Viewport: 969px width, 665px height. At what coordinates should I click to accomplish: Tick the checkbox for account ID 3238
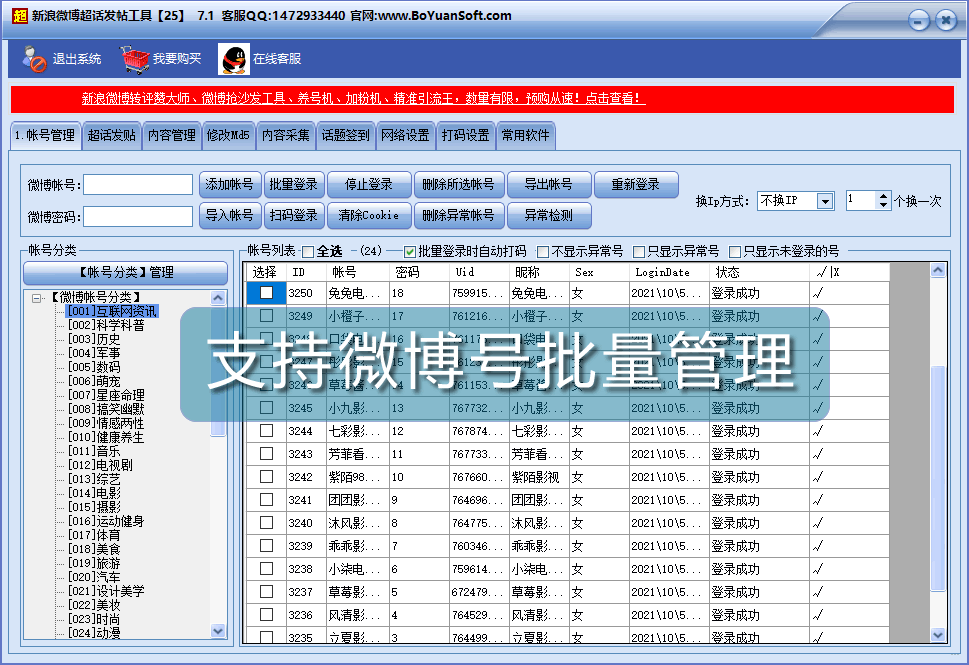click(x=266, y=569)
